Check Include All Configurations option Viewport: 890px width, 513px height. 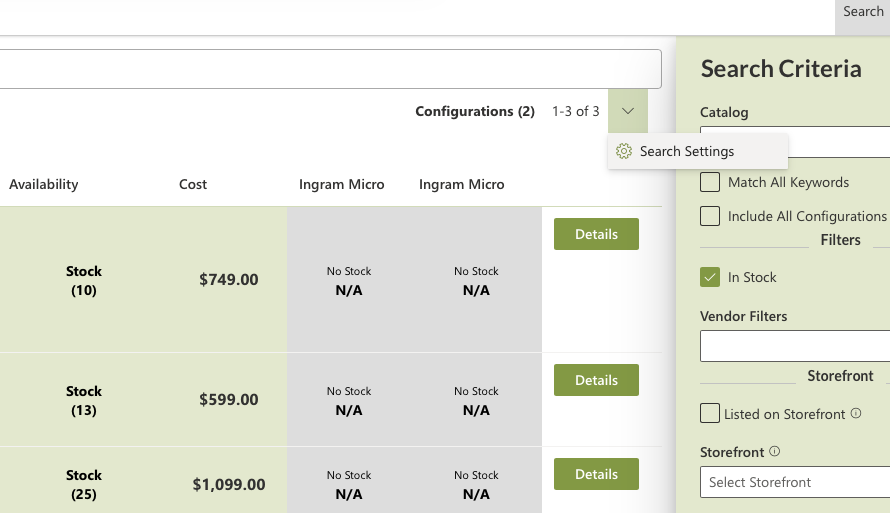pyautogui.click(x=710, y=216)
